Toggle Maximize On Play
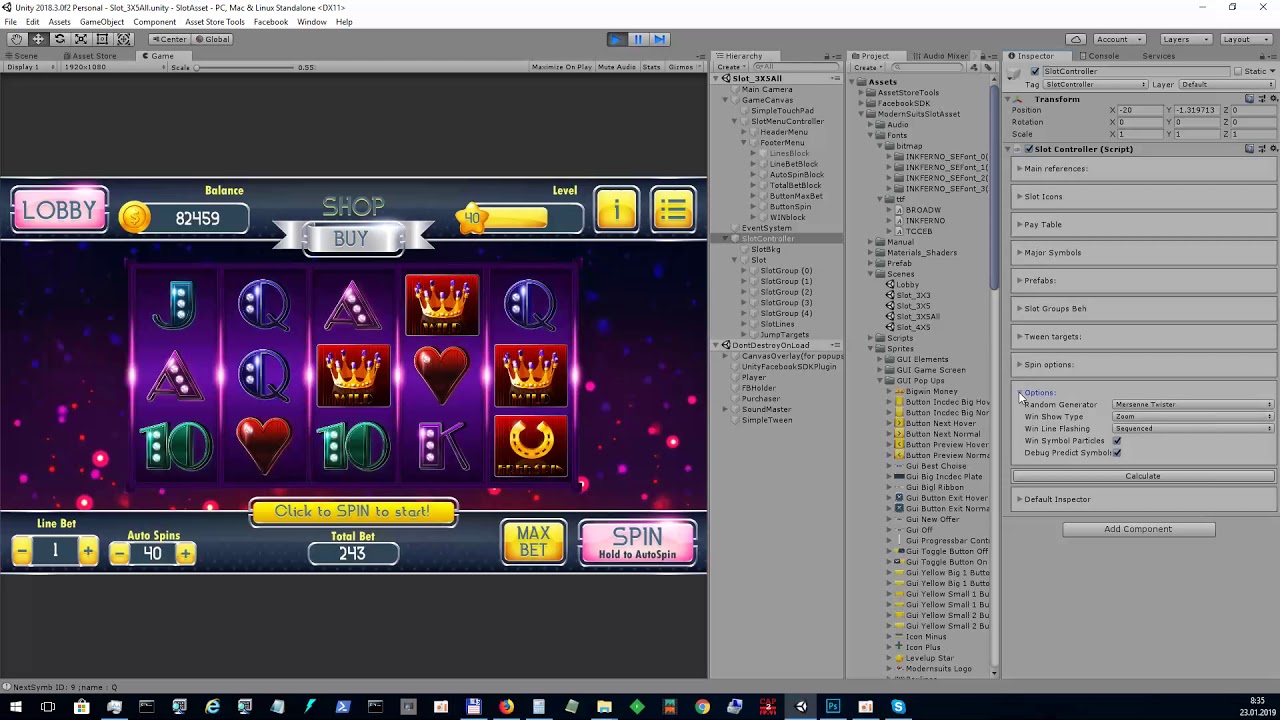This screenshot has width=1280, height=720. (562, 67)
